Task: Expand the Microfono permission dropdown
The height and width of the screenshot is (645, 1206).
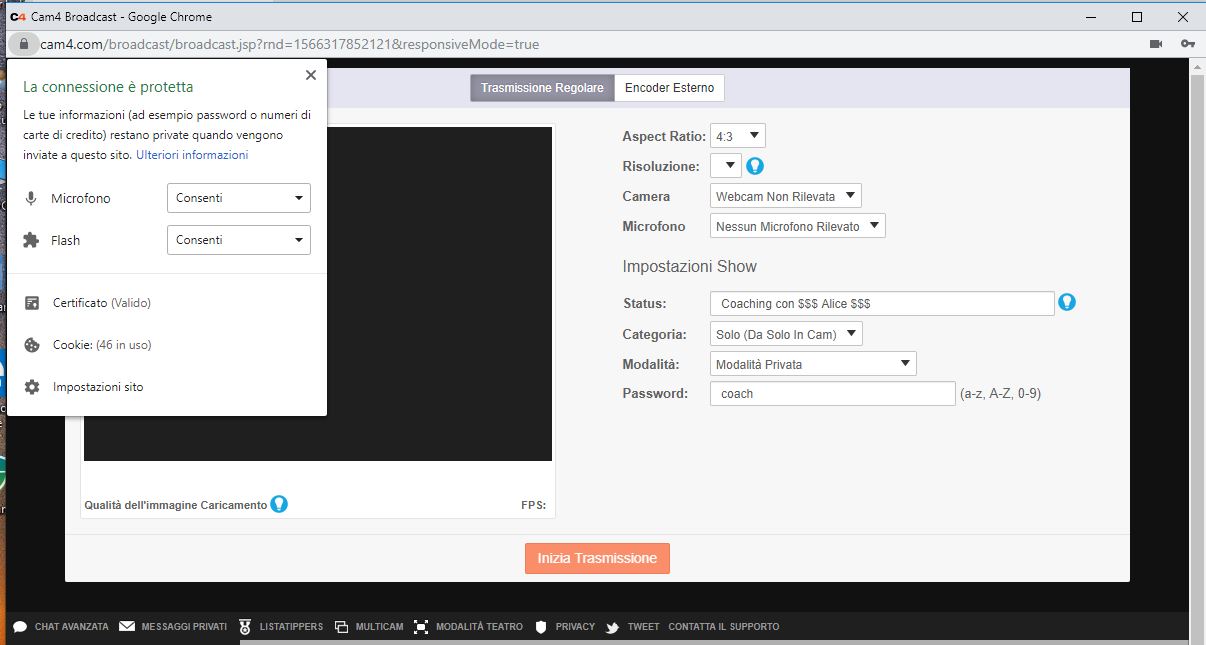Action: 238,198
